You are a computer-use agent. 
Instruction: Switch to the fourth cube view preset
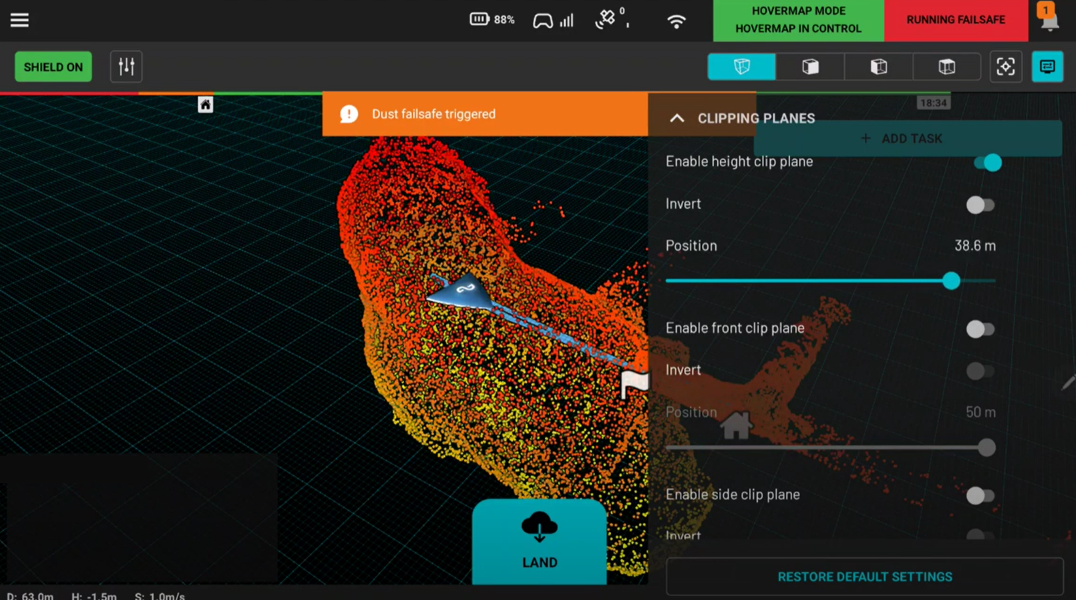(x=946, y=67)
